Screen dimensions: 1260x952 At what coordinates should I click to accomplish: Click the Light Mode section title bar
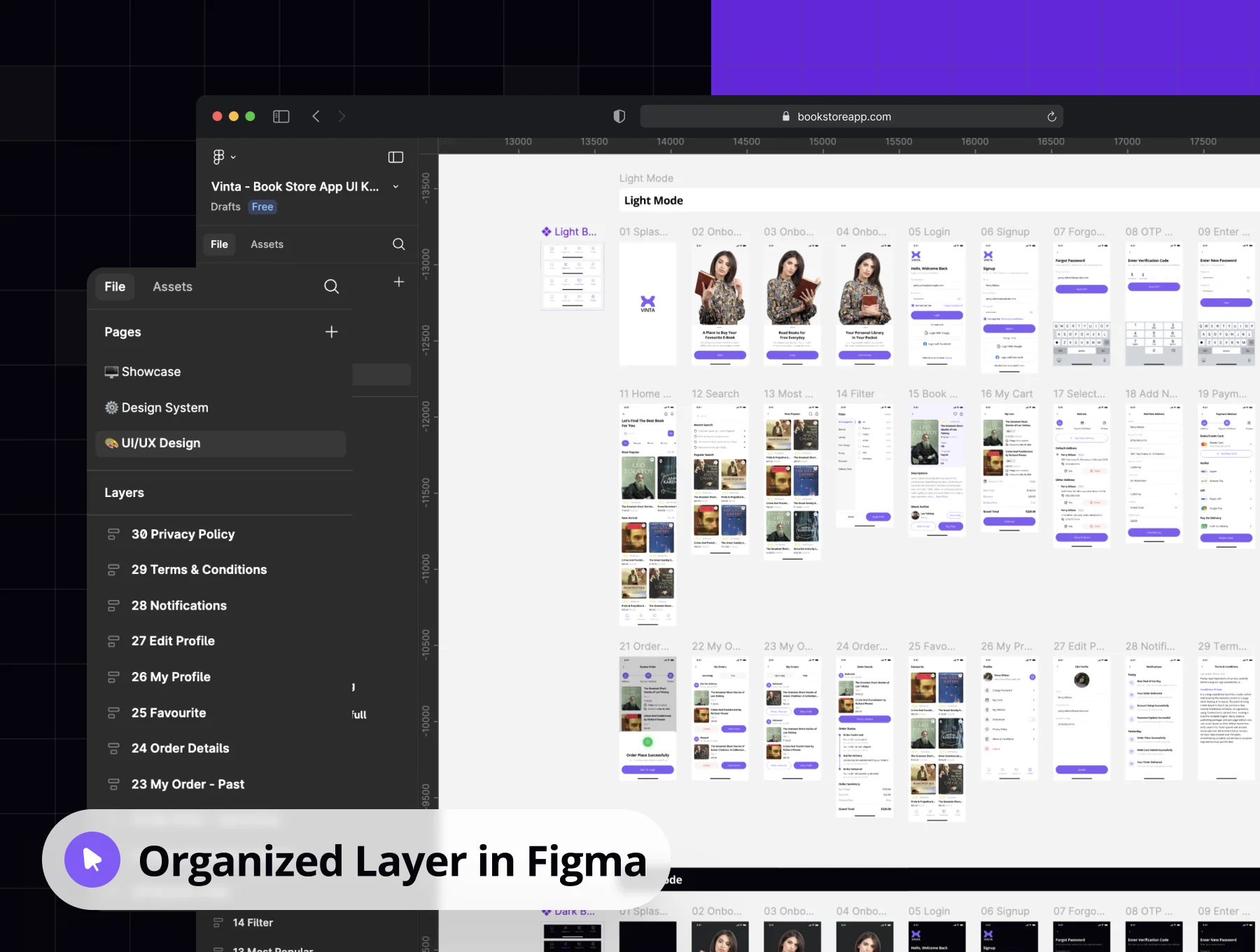[938, 200]
